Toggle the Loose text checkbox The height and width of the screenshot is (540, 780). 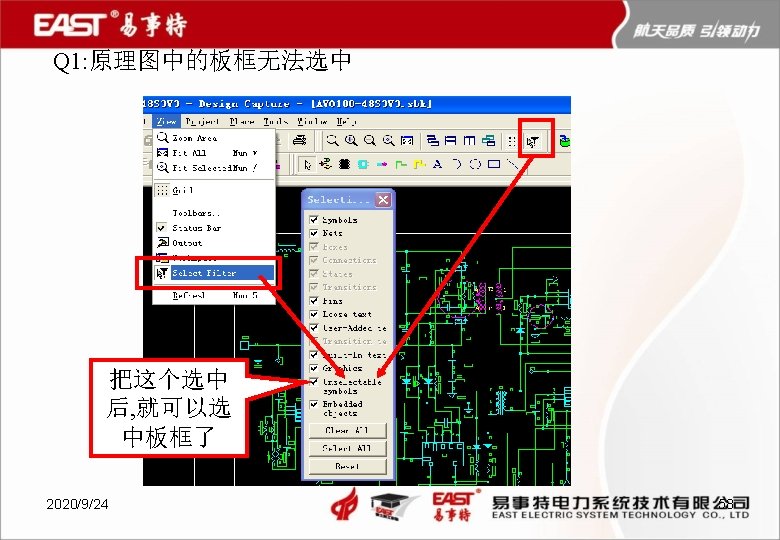click(x=313, y=314)
